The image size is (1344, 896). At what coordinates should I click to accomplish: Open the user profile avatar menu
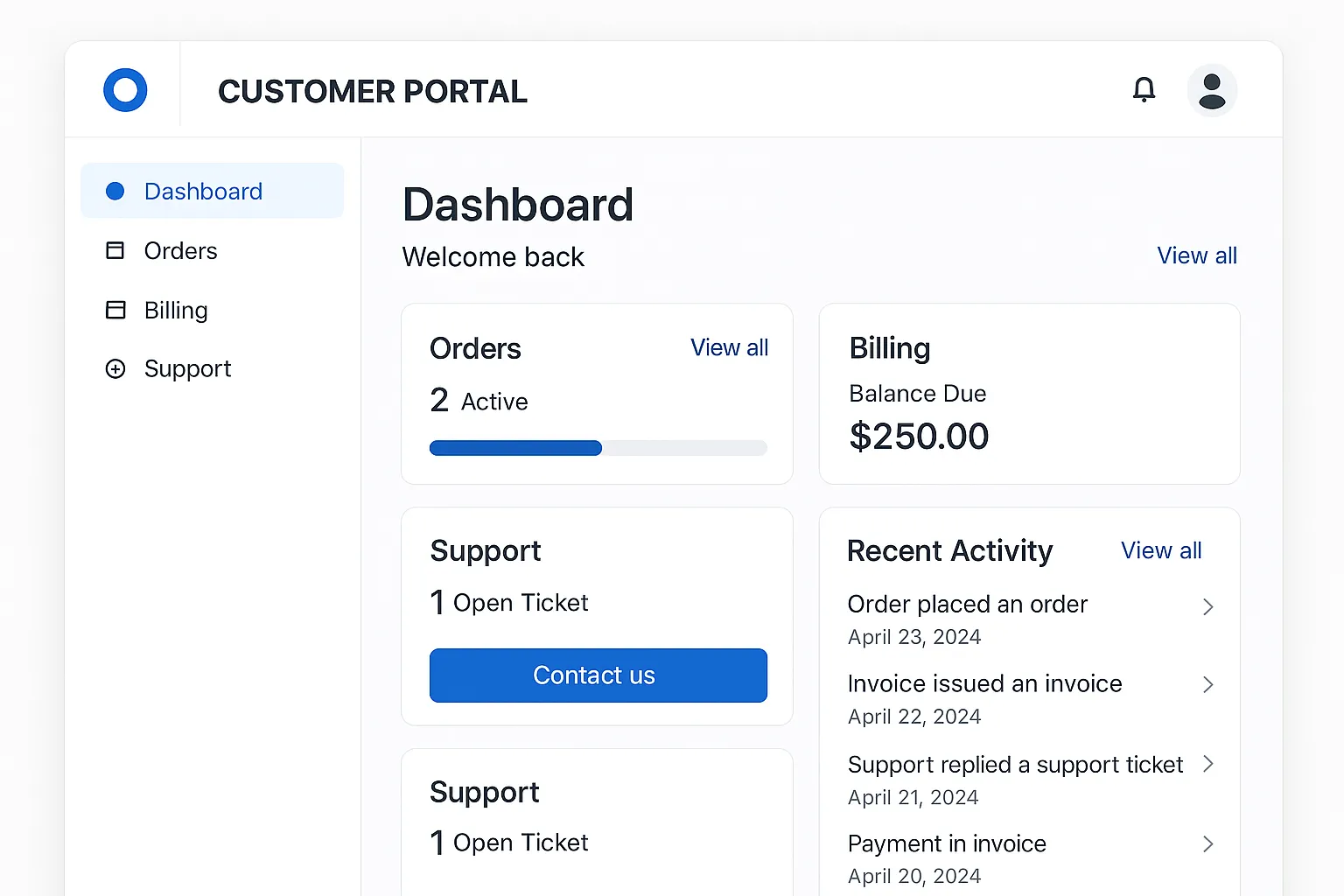coord(1212,89)
